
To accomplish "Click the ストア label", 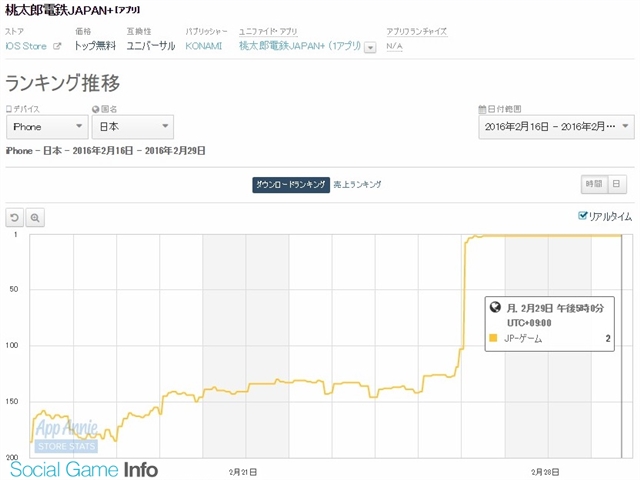I will coord(14,31).
